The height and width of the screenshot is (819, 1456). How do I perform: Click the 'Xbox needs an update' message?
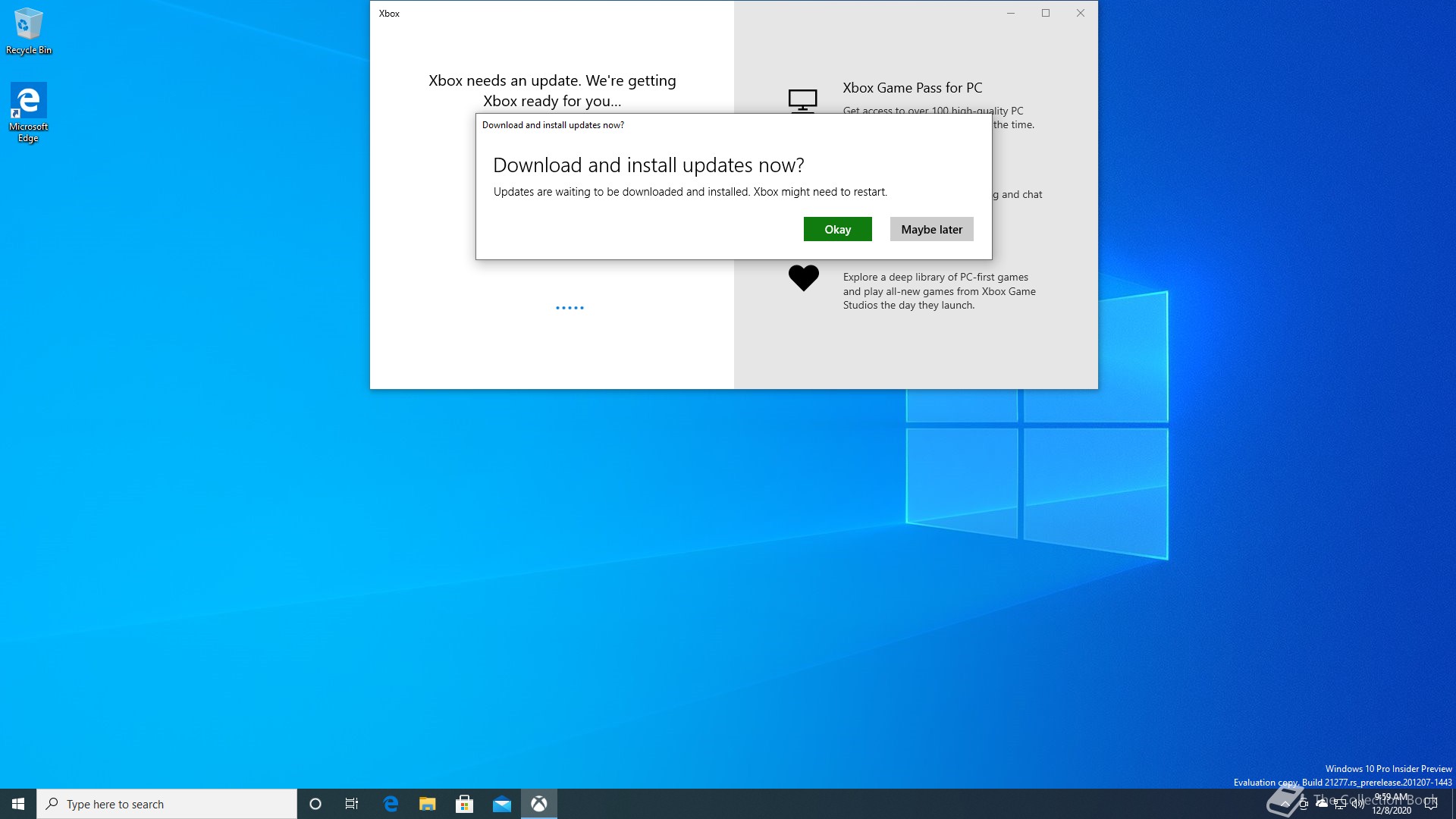coord(552,90)
